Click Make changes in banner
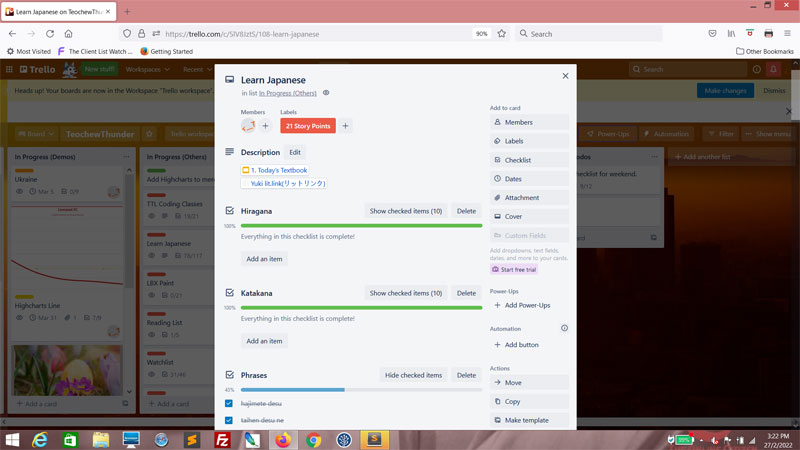 click(725, 90)
